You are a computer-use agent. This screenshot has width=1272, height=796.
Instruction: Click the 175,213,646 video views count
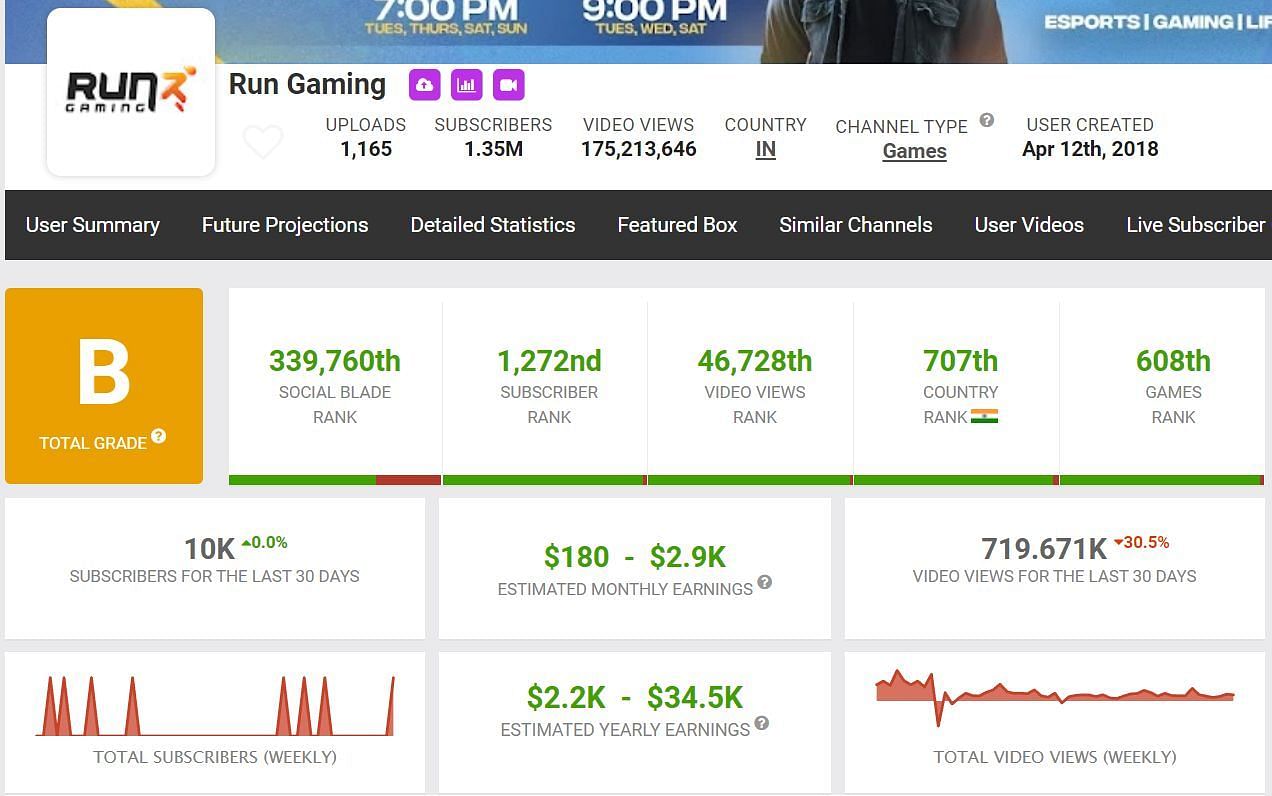(639, 149)
